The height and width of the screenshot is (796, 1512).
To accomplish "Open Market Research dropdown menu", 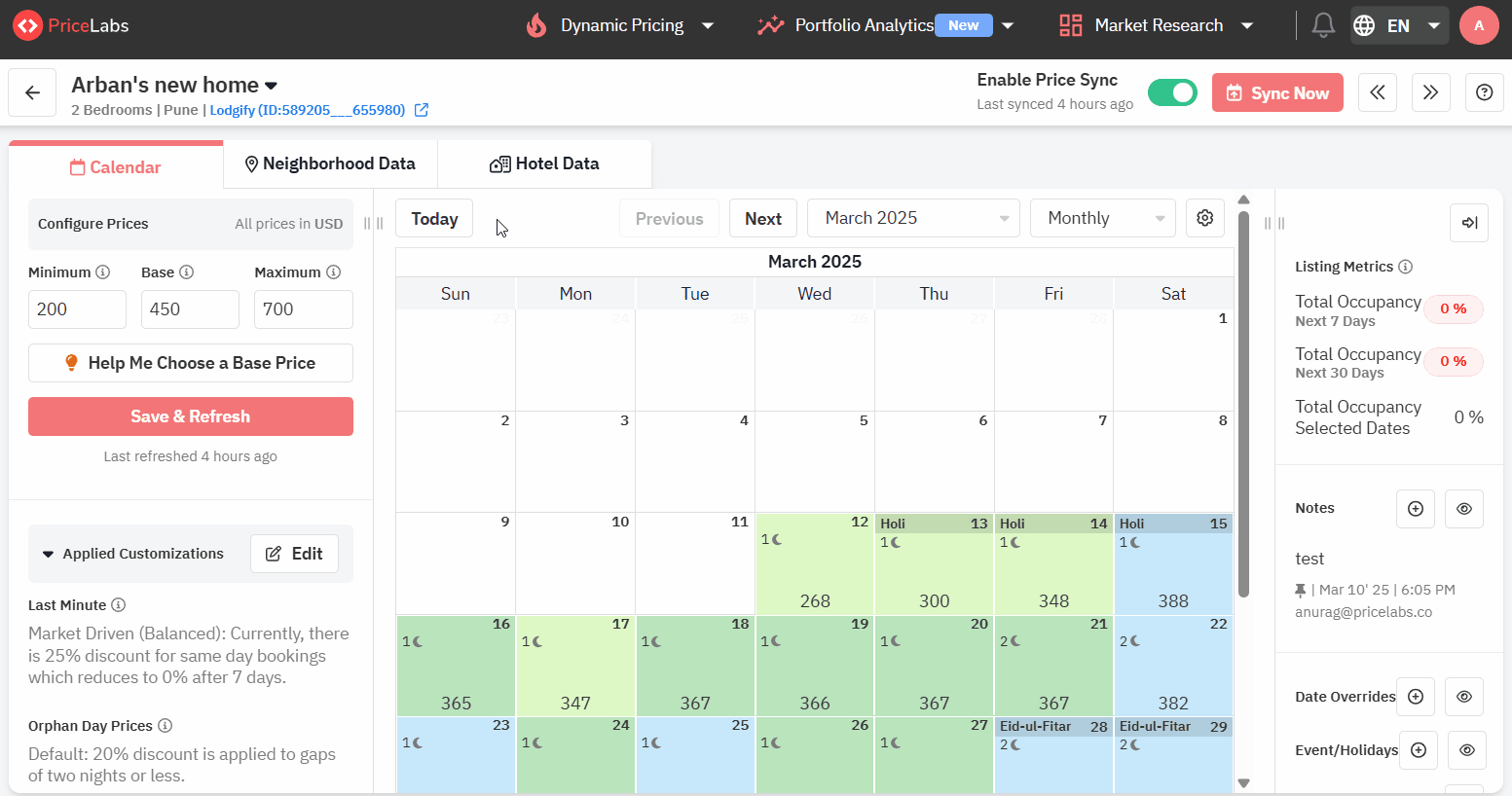I will tap(1157, 25).
